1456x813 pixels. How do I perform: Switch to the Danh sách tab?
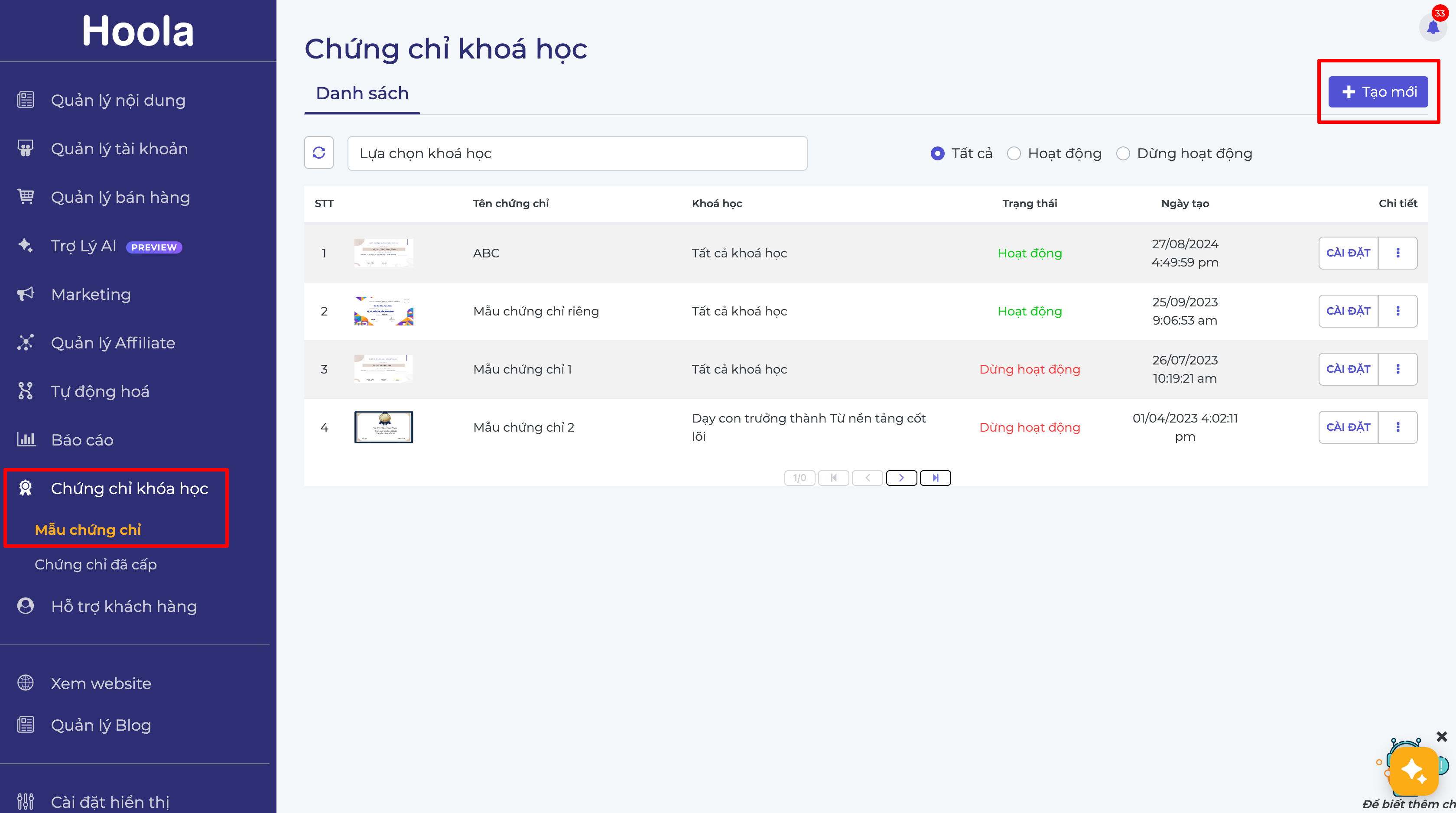point(362,93)
